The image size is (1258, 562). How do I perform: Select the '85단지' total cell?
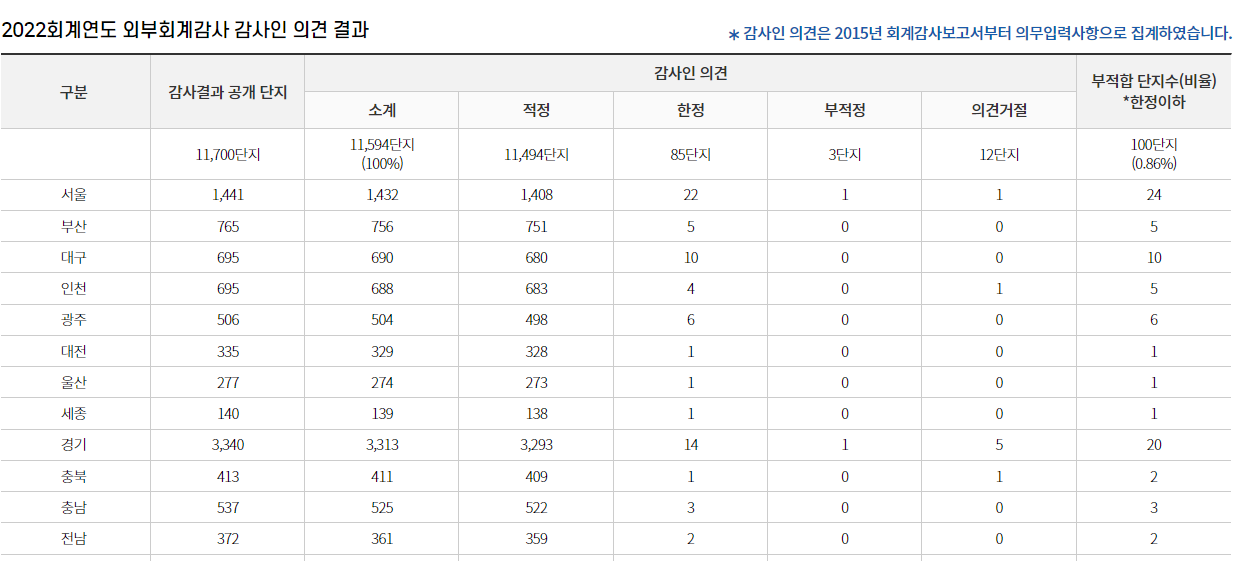[x=691, y=155]
